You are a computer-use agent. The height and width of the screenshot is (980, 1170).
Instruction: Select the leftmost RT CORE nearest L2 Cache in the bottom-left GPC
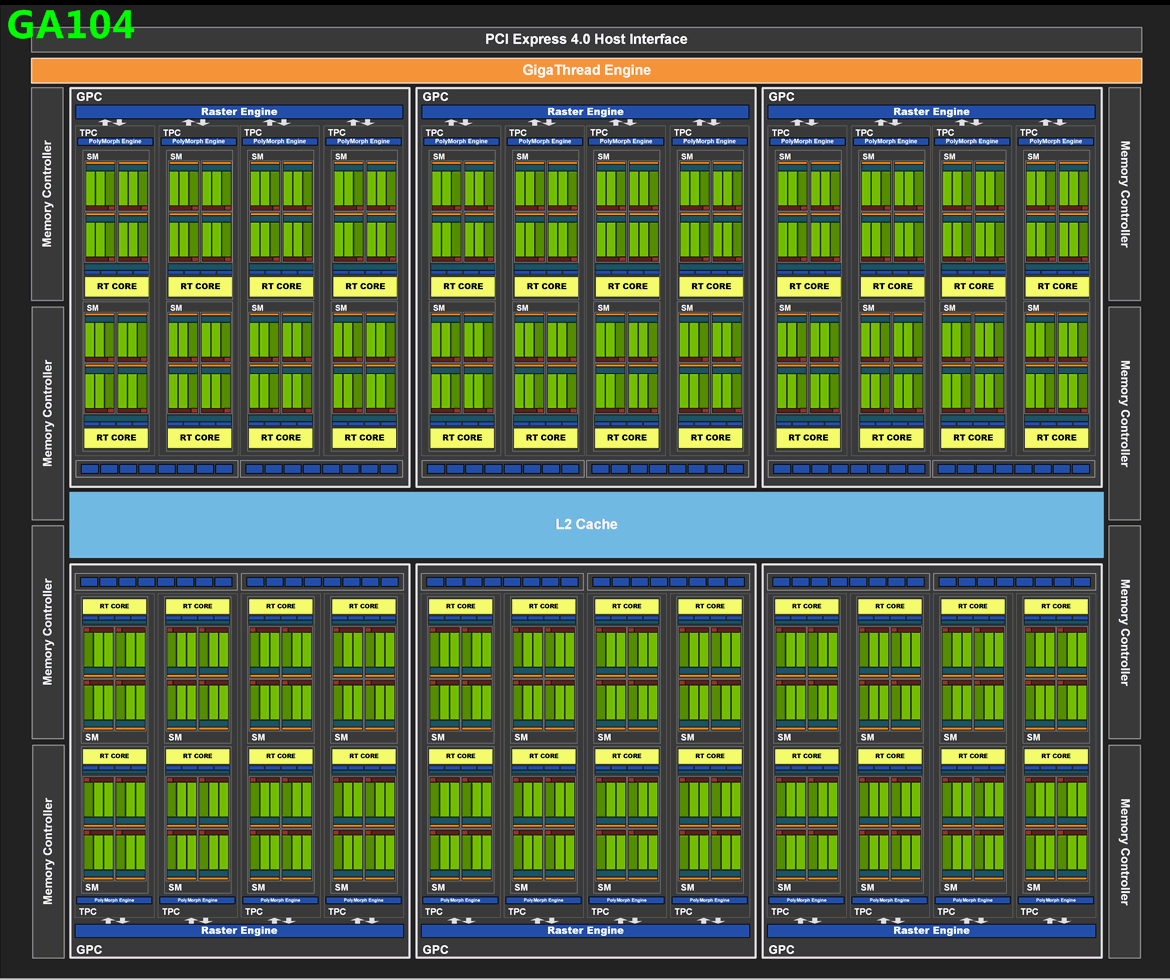pos(114,606)
